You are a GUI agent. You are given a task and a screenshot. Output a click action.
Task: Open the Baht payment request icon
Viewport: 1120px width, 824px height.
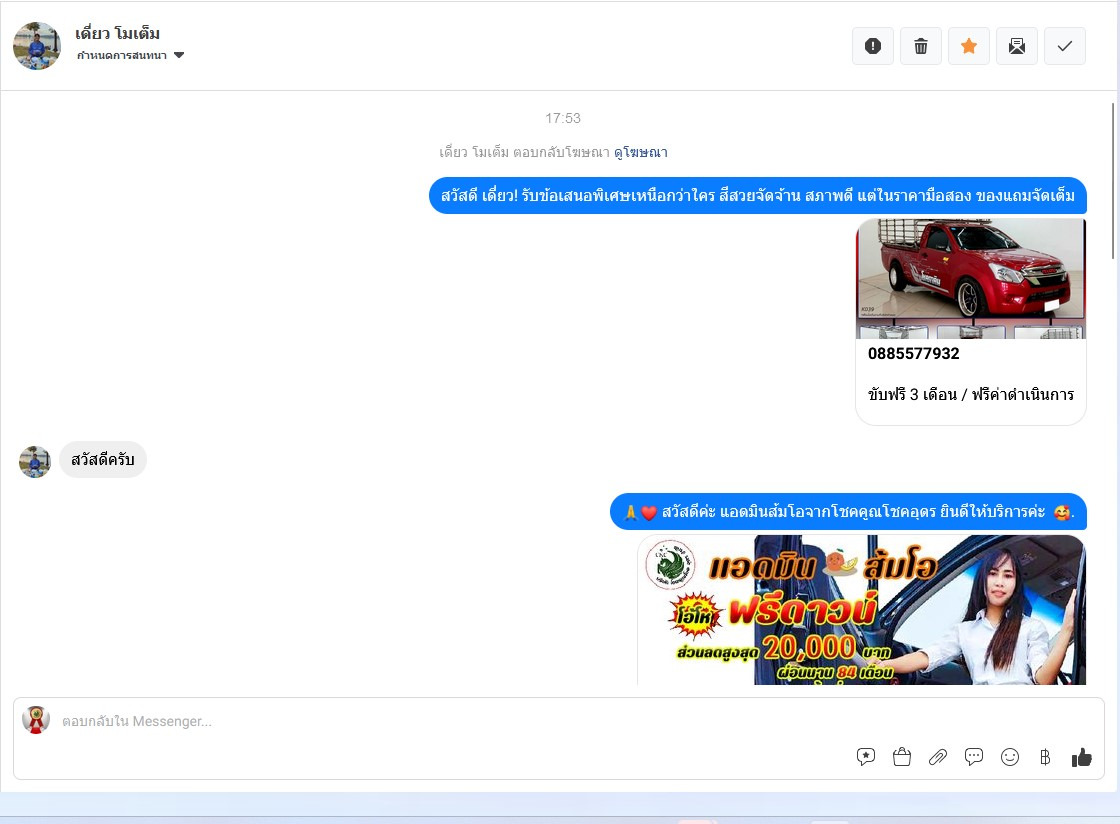click(1045, 757)
